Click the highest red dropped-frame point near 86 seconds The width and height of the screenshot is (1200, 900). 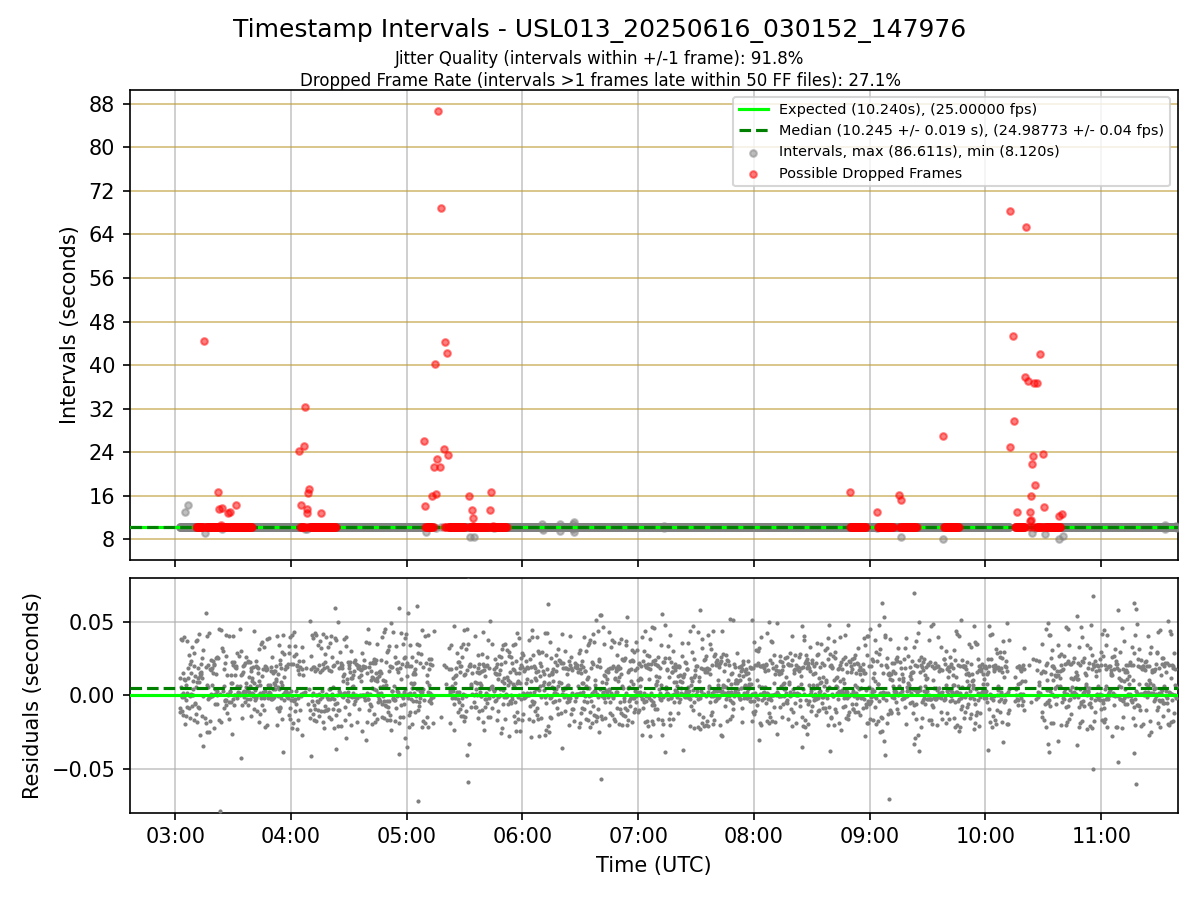point(438,111)
